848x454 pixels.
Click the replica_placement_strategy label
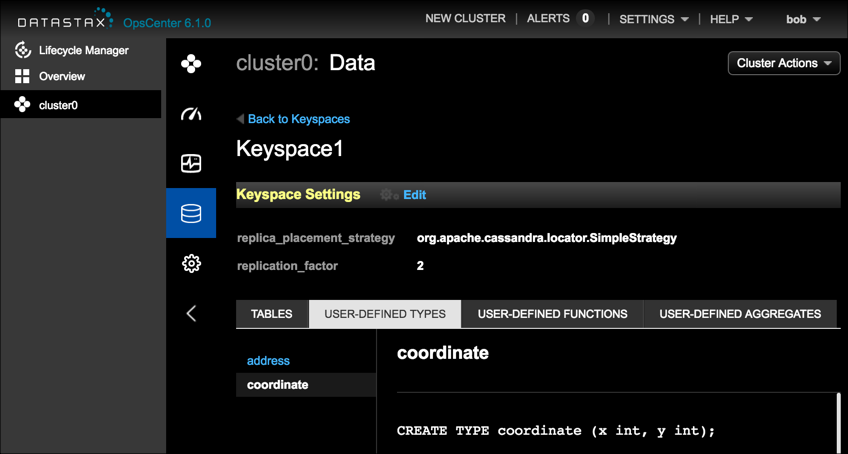point(316,238)
